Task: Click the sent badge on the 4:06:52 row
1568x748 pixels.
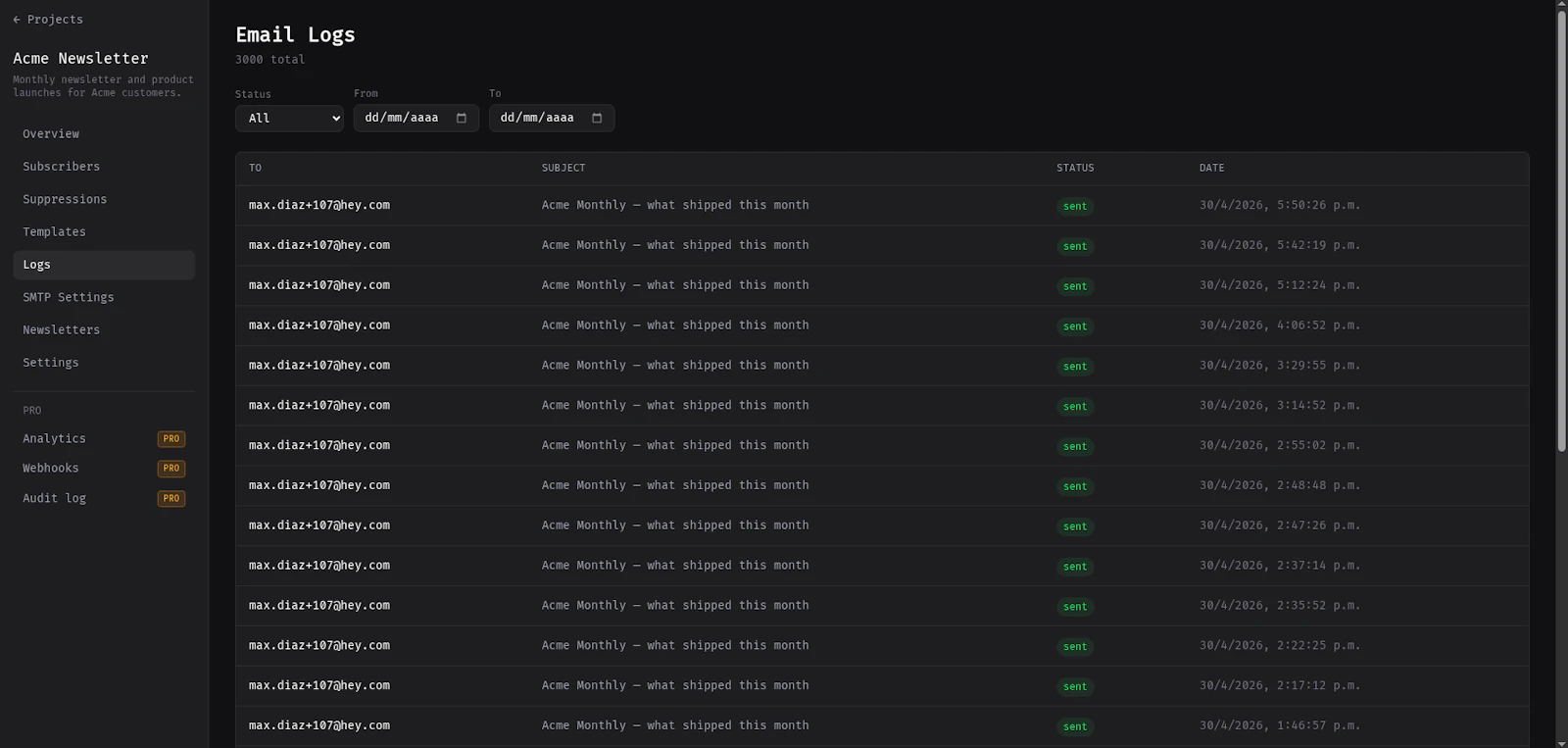Action: pos(1075,326)
